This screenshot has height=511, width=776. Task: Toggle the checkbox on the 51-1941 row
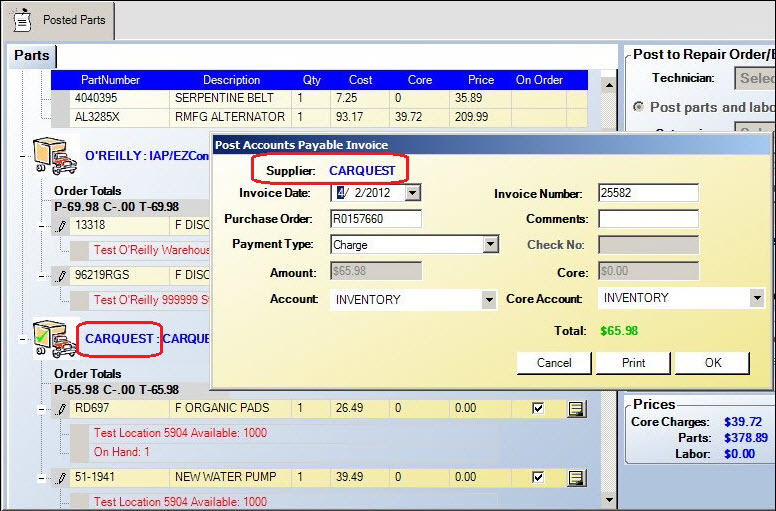pos(539,478)
